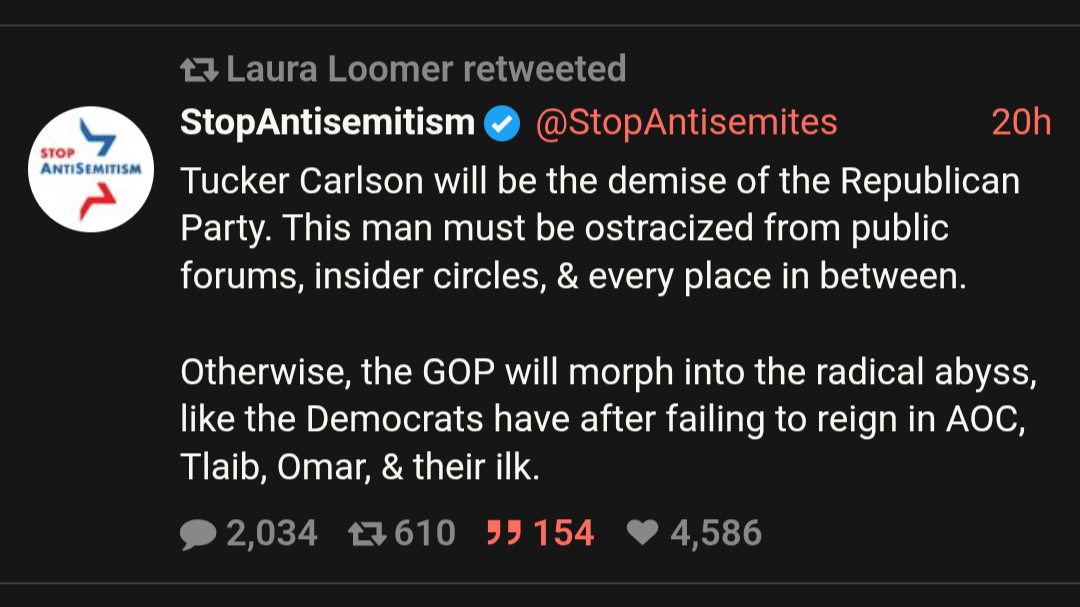Open Laura Loomer's profile name link
The width and height of the screenshot is (1080, 607).
(339, 69)
